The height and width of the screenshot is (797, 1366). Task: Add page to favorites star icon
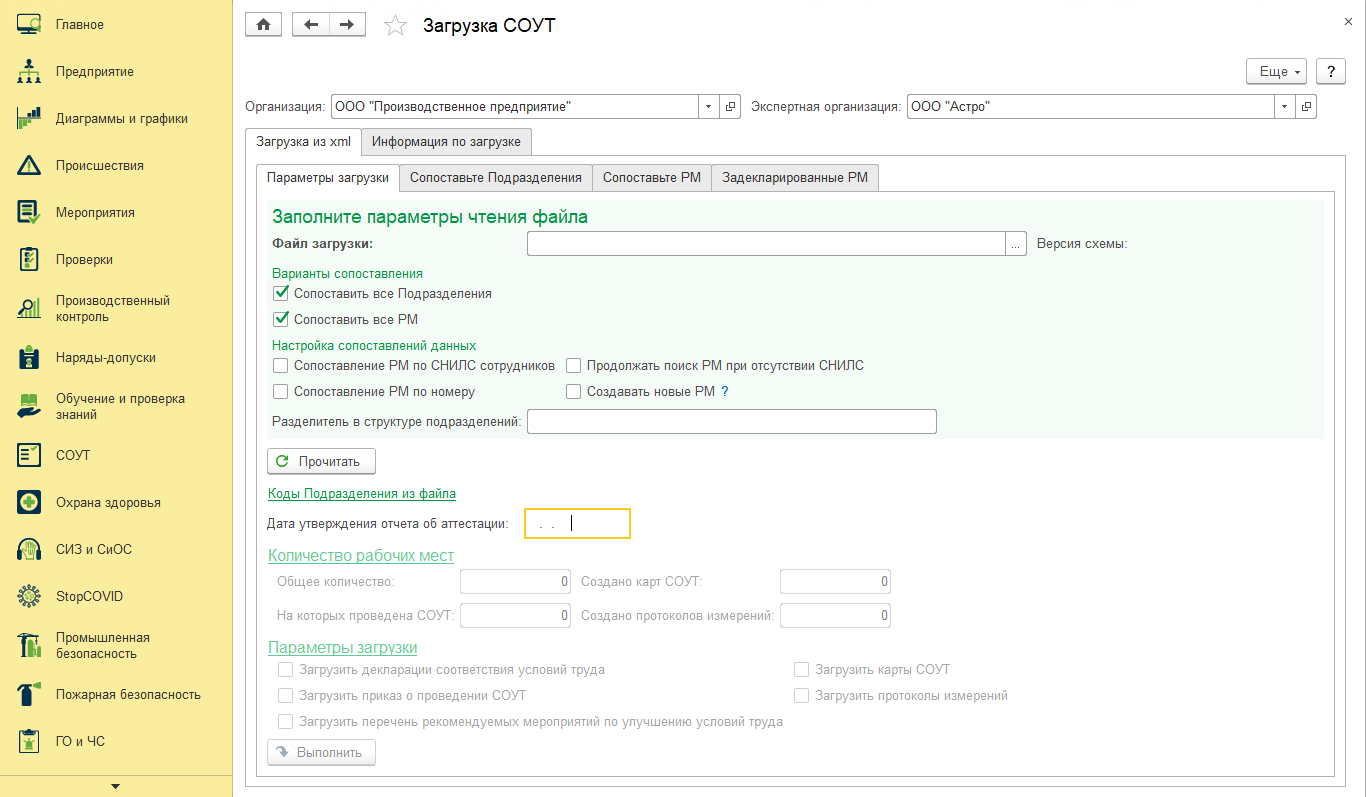click(x=396, y=26)
